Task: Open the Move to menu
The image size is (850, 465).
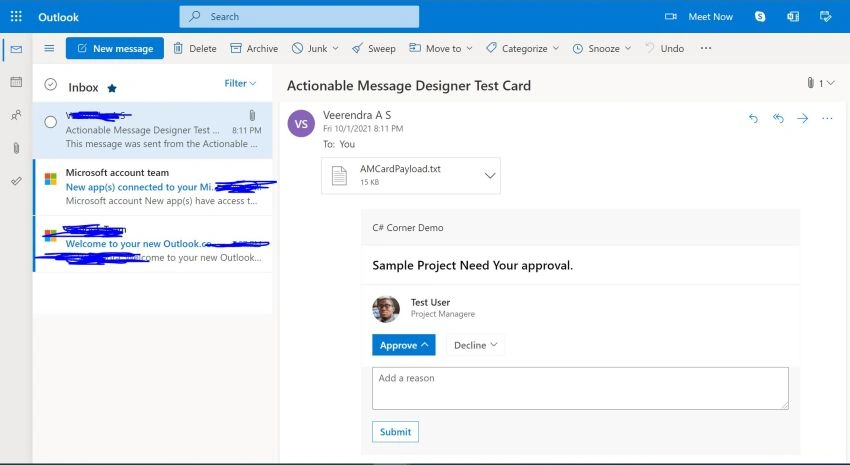Action: coord(440,48)
